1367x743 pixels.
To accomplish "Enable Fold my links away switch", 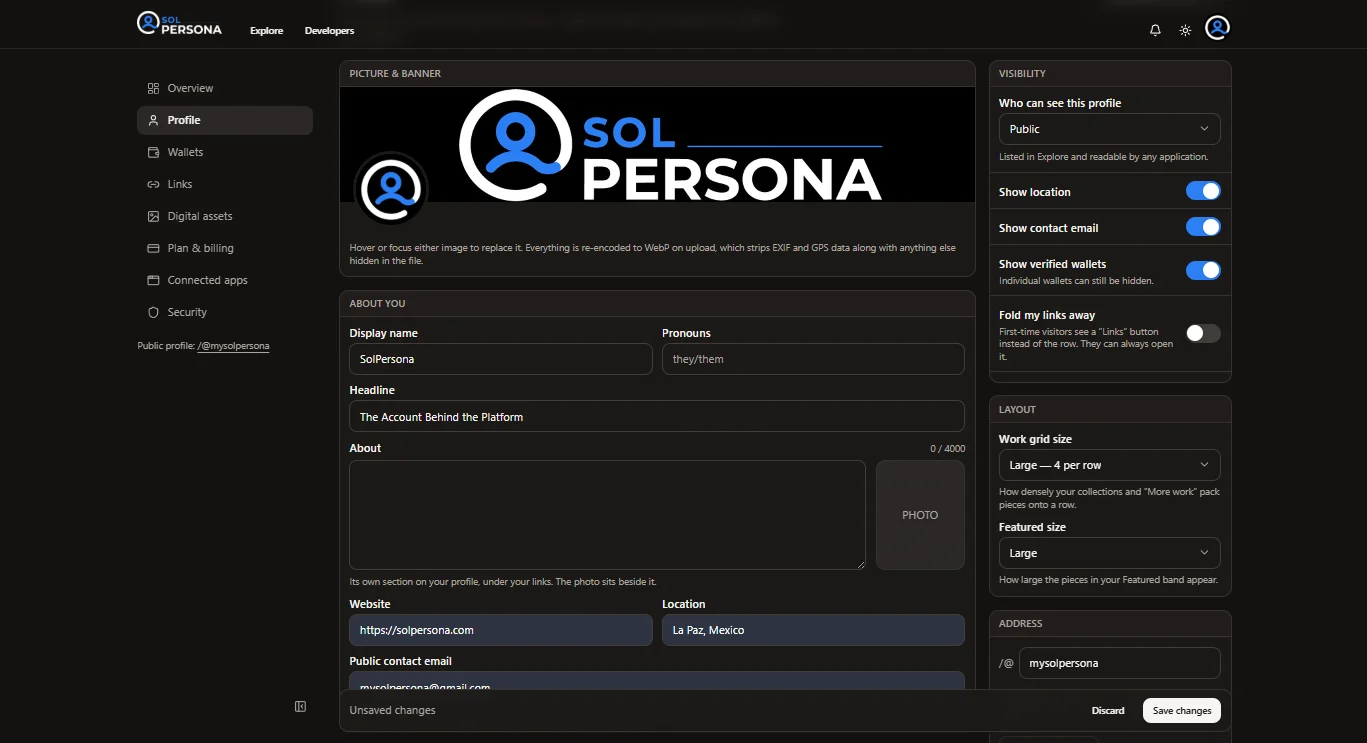I will click(x=1203, y=334).
